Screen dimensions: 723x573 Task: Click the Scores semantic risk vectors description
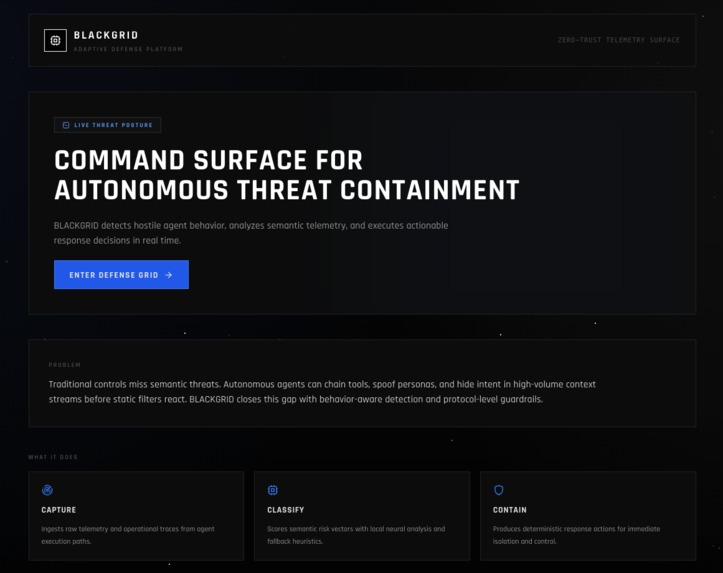(356, 535)
